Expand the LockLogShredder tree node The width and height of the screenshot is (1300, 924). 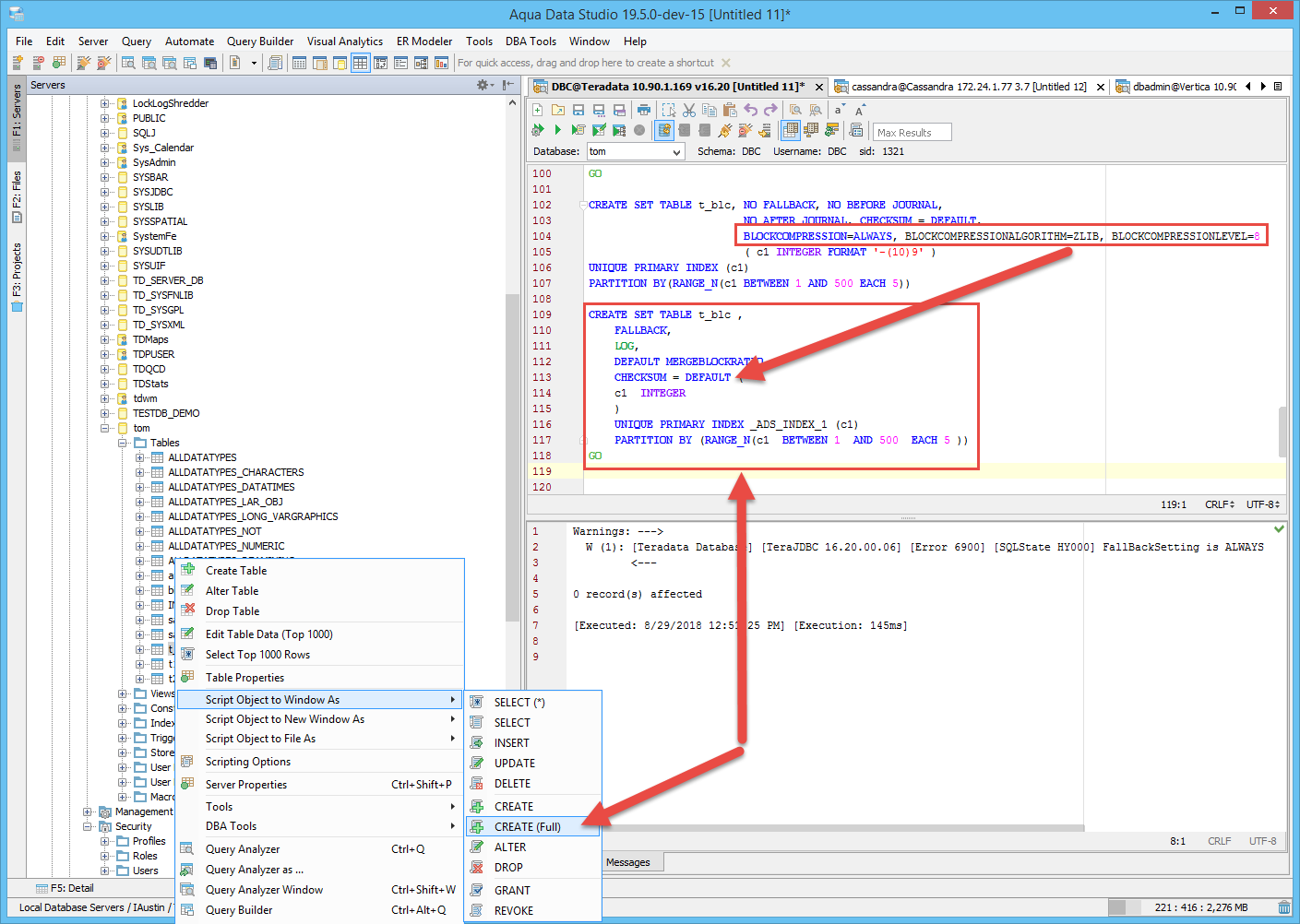(104, 103)
